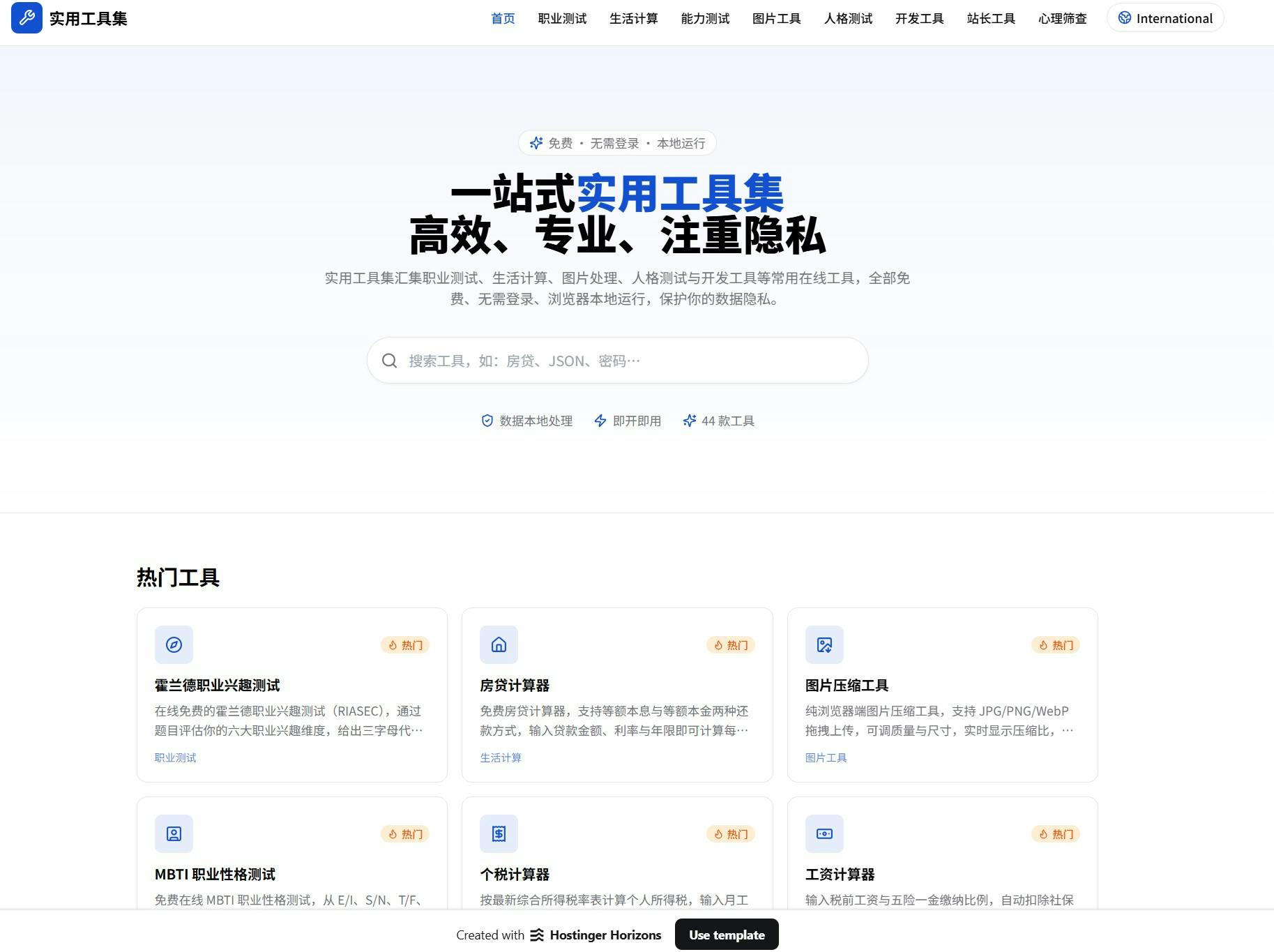Open the 心理筛查 menu item

(1063, 19)
